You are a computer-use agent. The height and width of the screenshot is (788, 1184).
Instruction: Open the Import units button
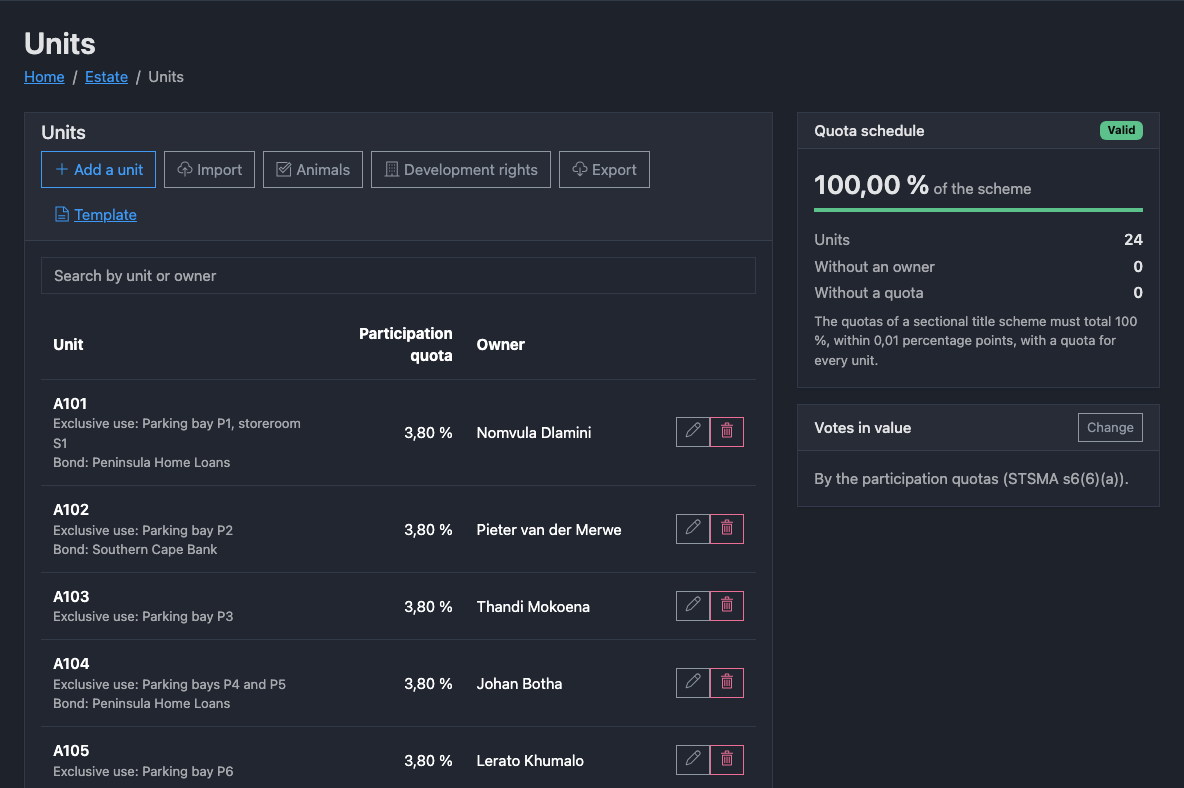coord(209,170)
